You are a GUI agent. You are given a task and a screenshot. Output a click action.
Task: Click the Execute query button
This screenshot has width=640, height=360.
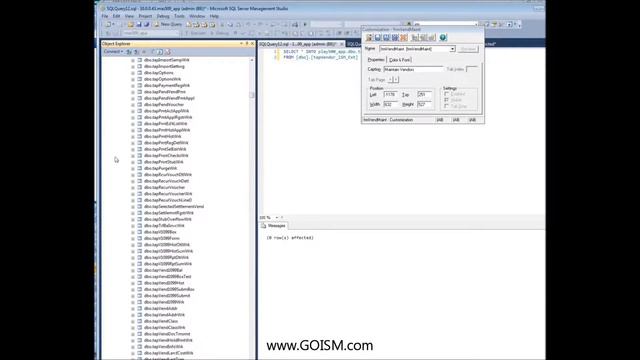[x=195, y=33]
